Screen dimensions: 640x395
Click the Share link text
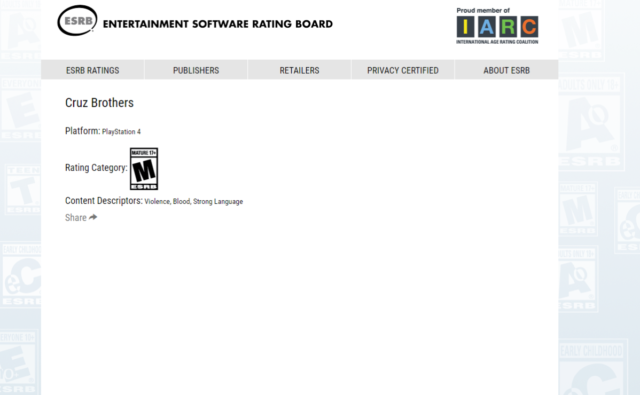[76, 217]
